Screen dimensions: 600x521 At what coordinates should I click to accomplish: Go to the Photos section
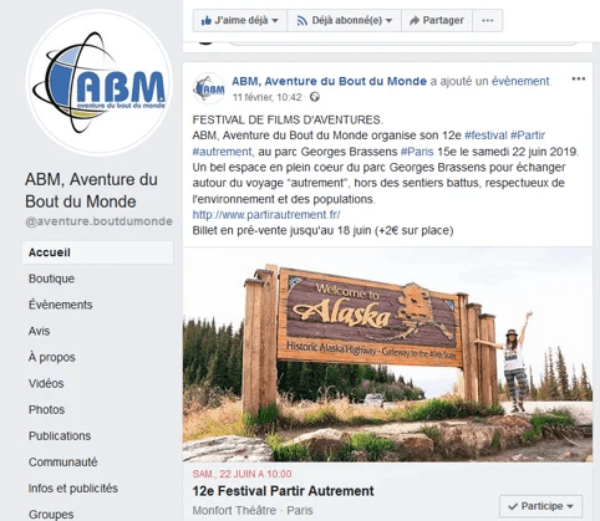tap(47, 409)
